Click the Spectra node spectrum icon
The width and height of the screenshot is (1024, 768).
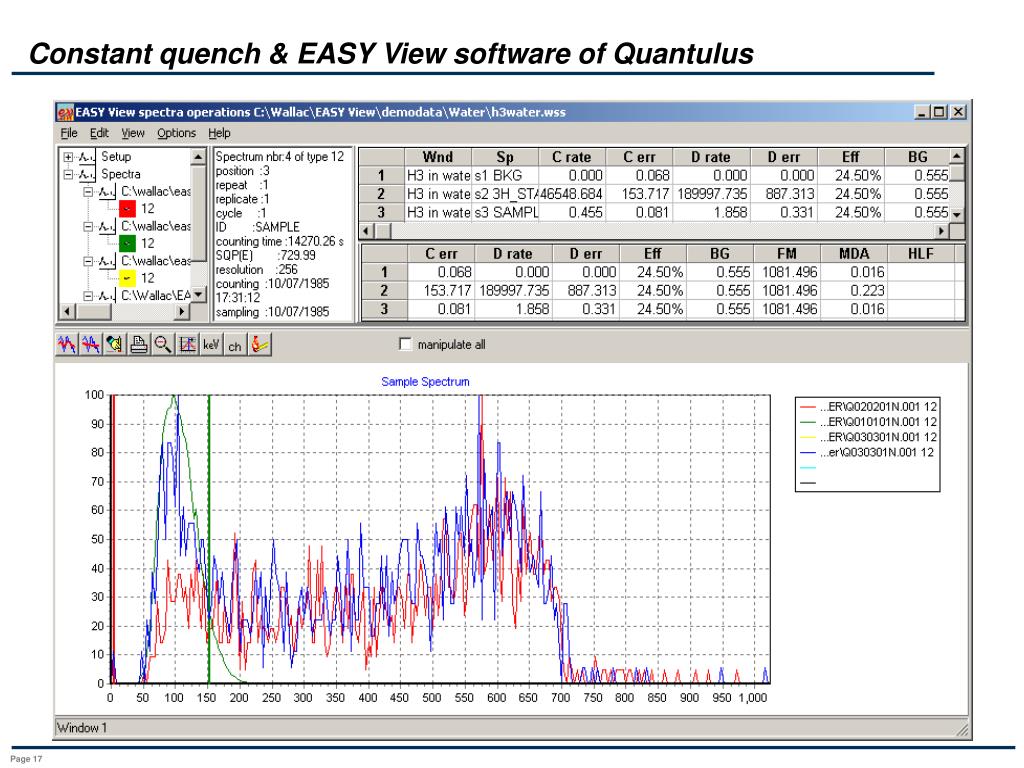(x=87, y=174)
